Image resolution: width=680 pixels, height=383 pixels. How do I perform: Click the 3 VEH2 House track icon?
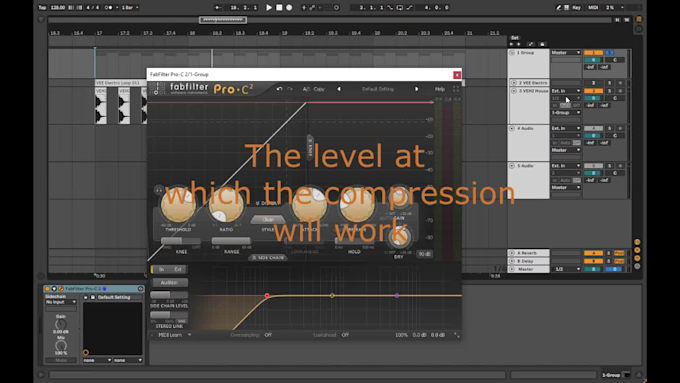(x=513, y=91)
